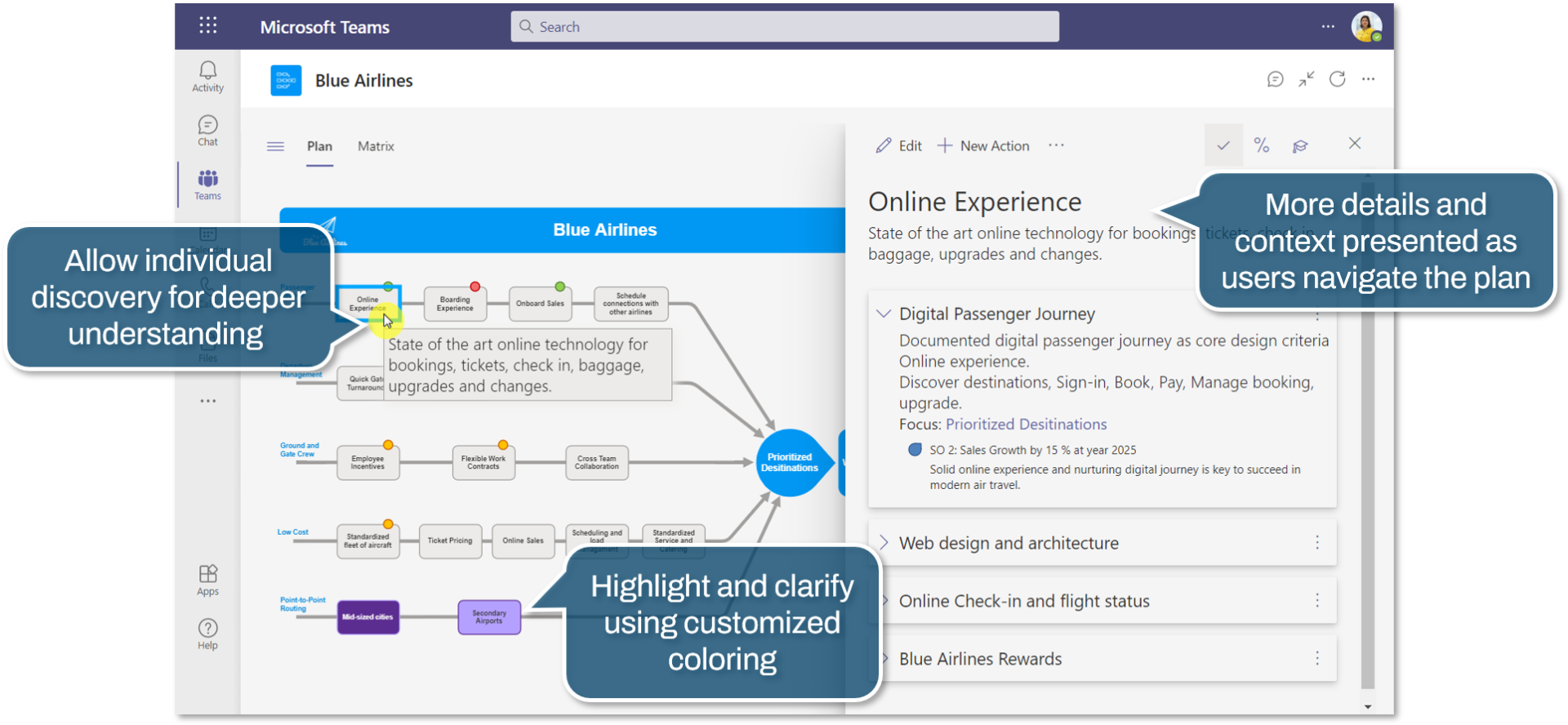Image resolution: width=1568 pixels, height=725 pixels.
Task: Select Standardized fleet of aircraft node
Action: tap(367, 540)
